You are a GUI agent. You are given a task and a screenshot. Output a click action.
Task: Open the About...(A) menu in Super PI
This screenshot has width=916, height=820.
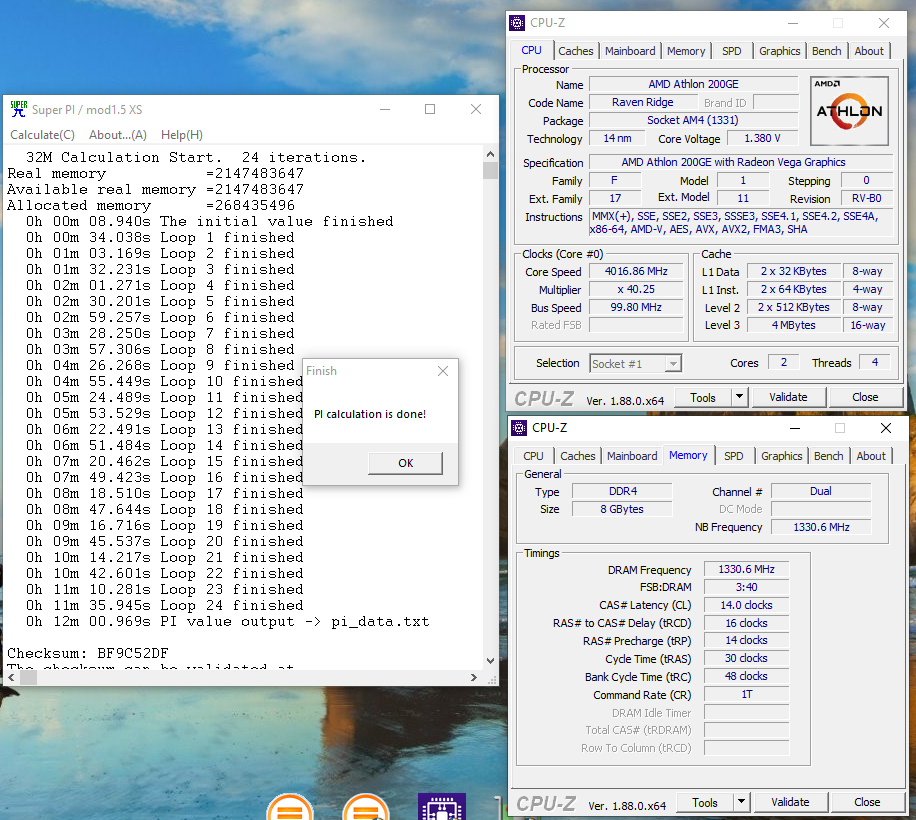[x=117, y=135]
